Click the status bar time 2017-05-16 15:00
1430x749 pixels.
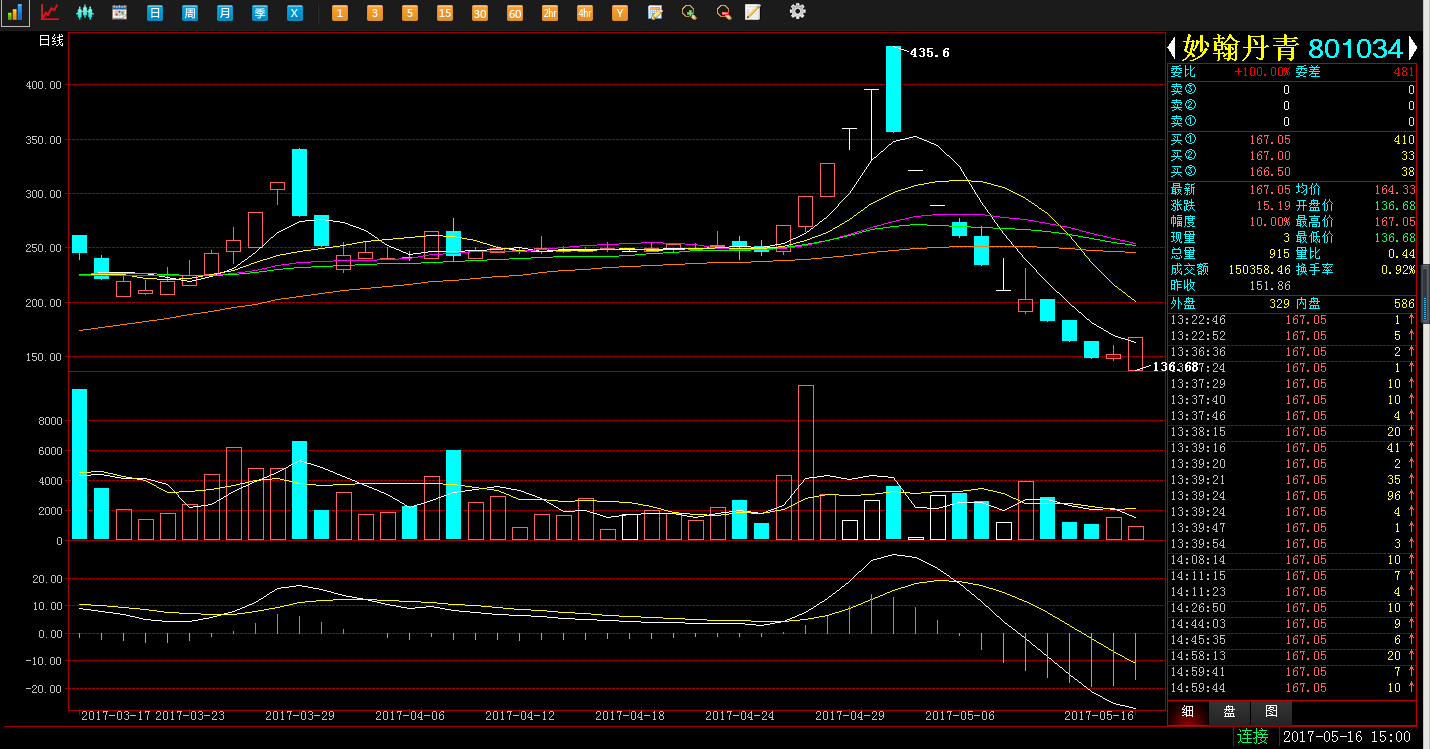[x=1346, y=737]
